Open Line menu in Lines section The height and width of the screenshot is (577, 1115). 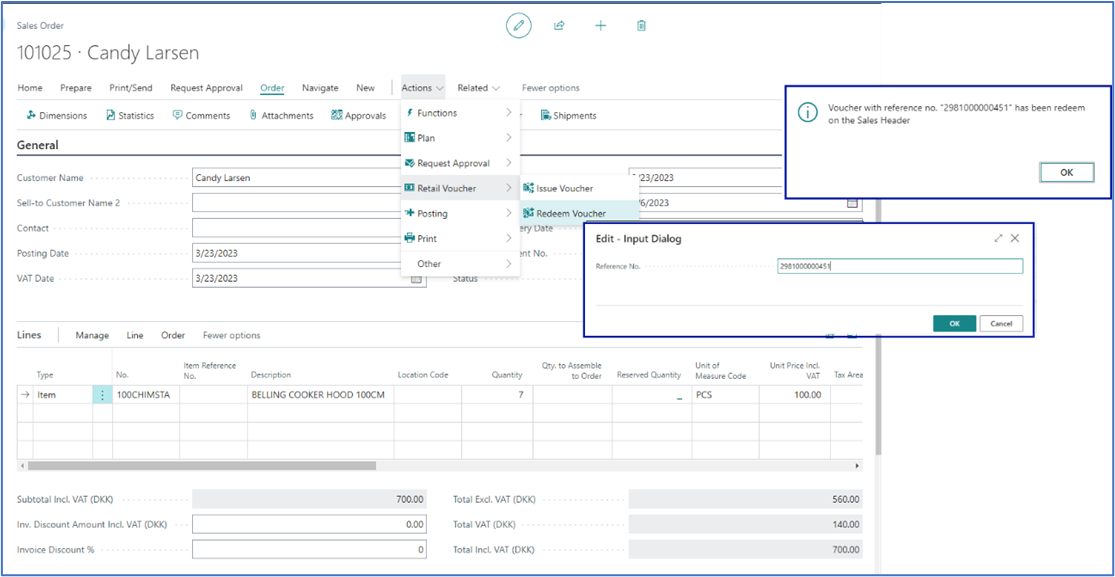point(135,335)
